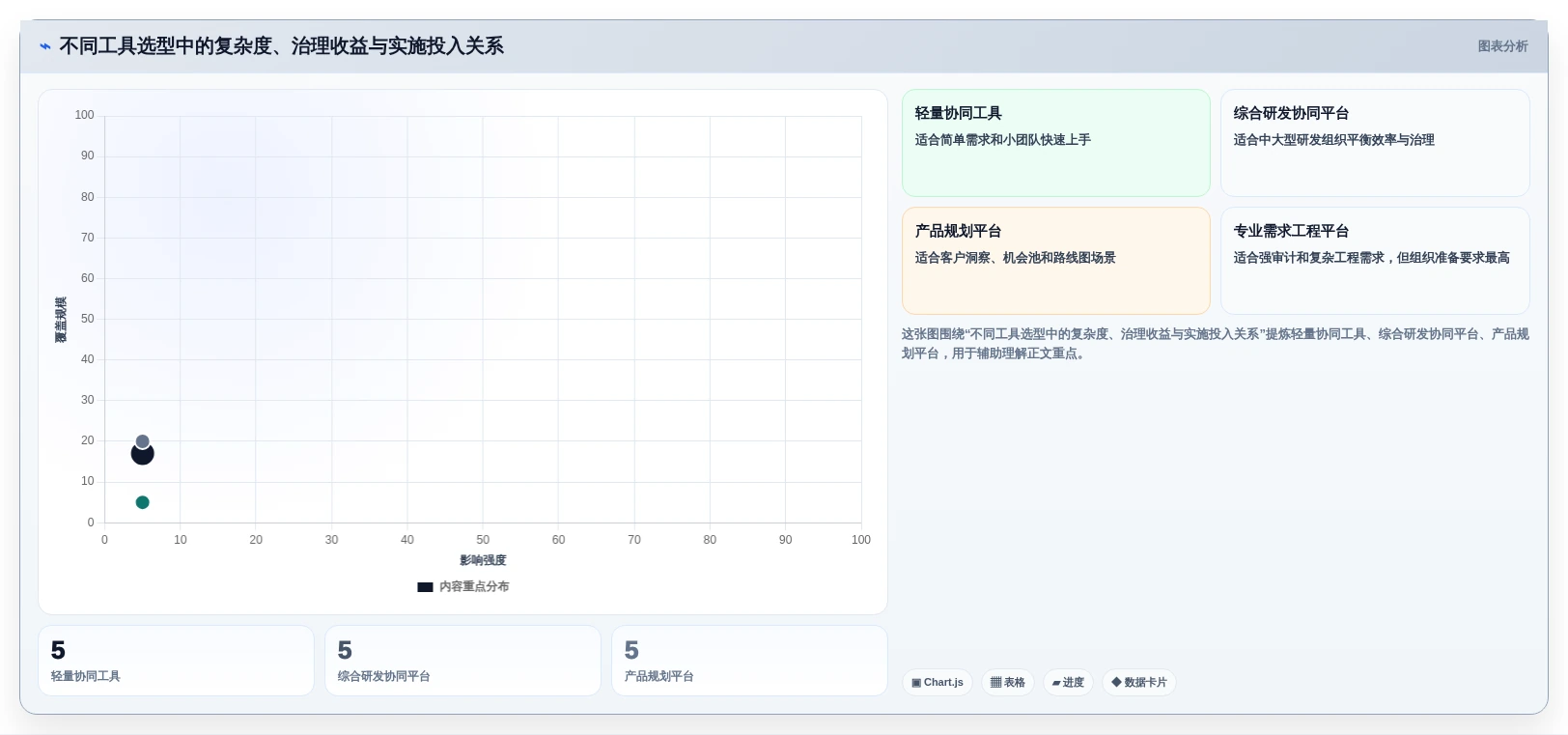Select the Chart.js tag chip

coord(937,683)
